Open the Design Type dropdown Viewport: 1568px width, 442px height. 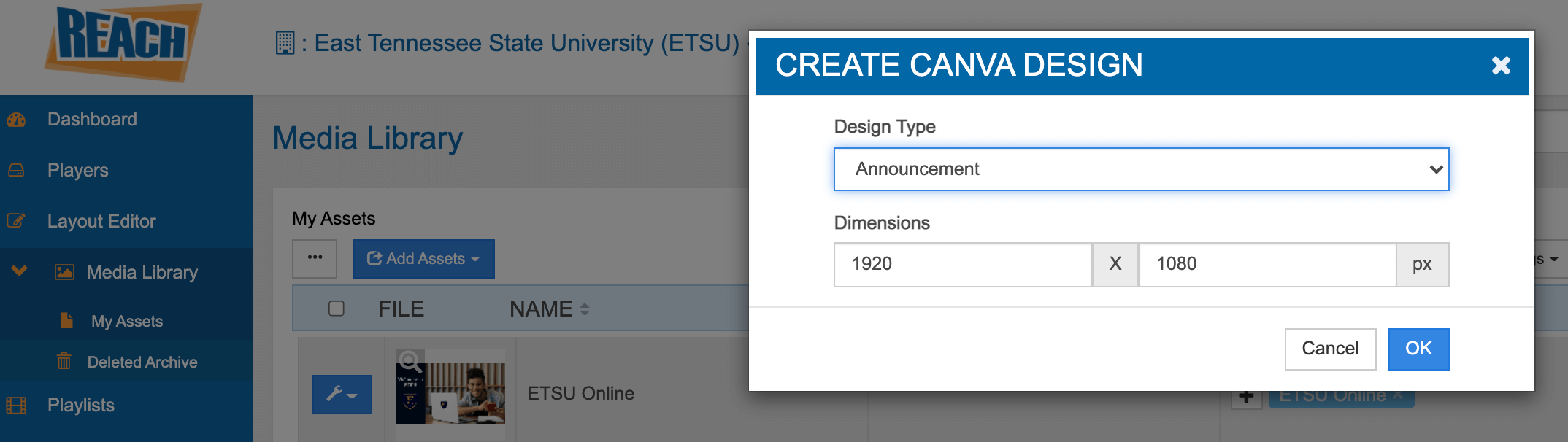click(1141, 169)
